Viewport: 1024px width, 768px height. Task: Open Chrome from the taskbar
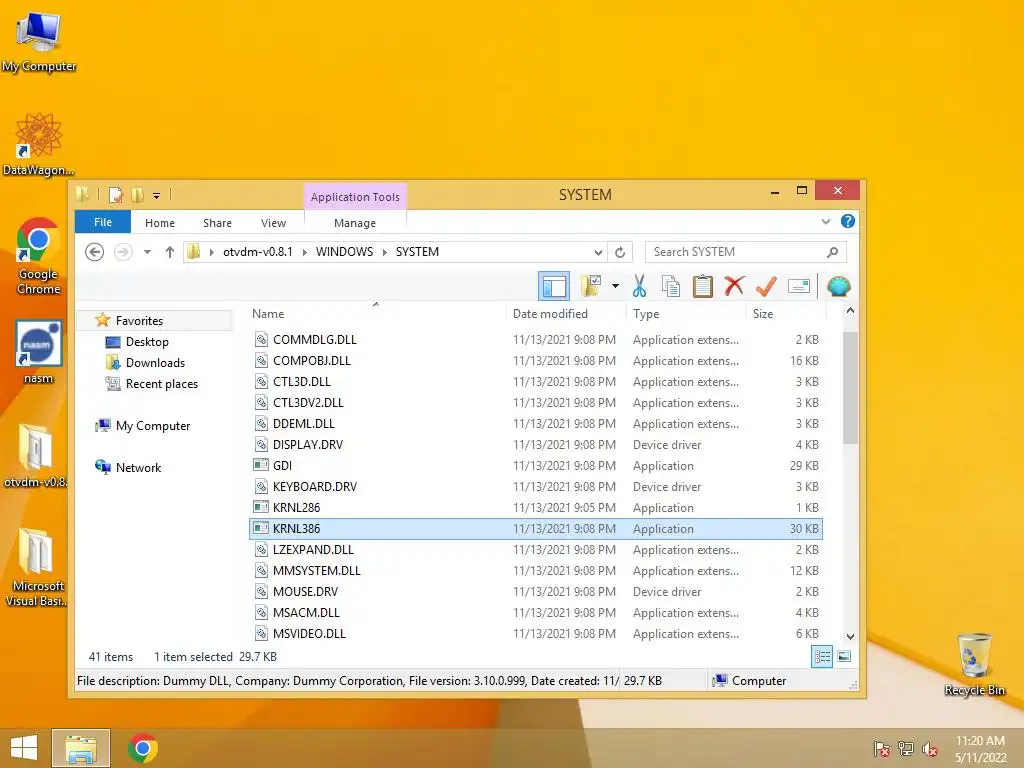[143, 748]
